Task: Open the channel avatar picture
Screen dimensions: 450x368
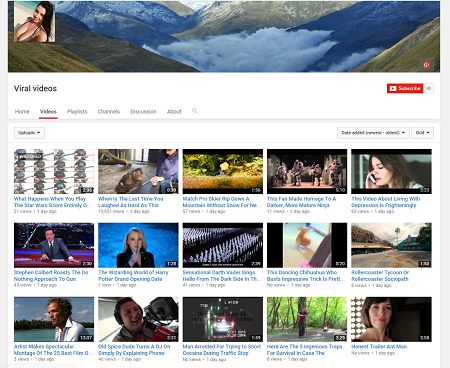Action: tap(35, 22)
